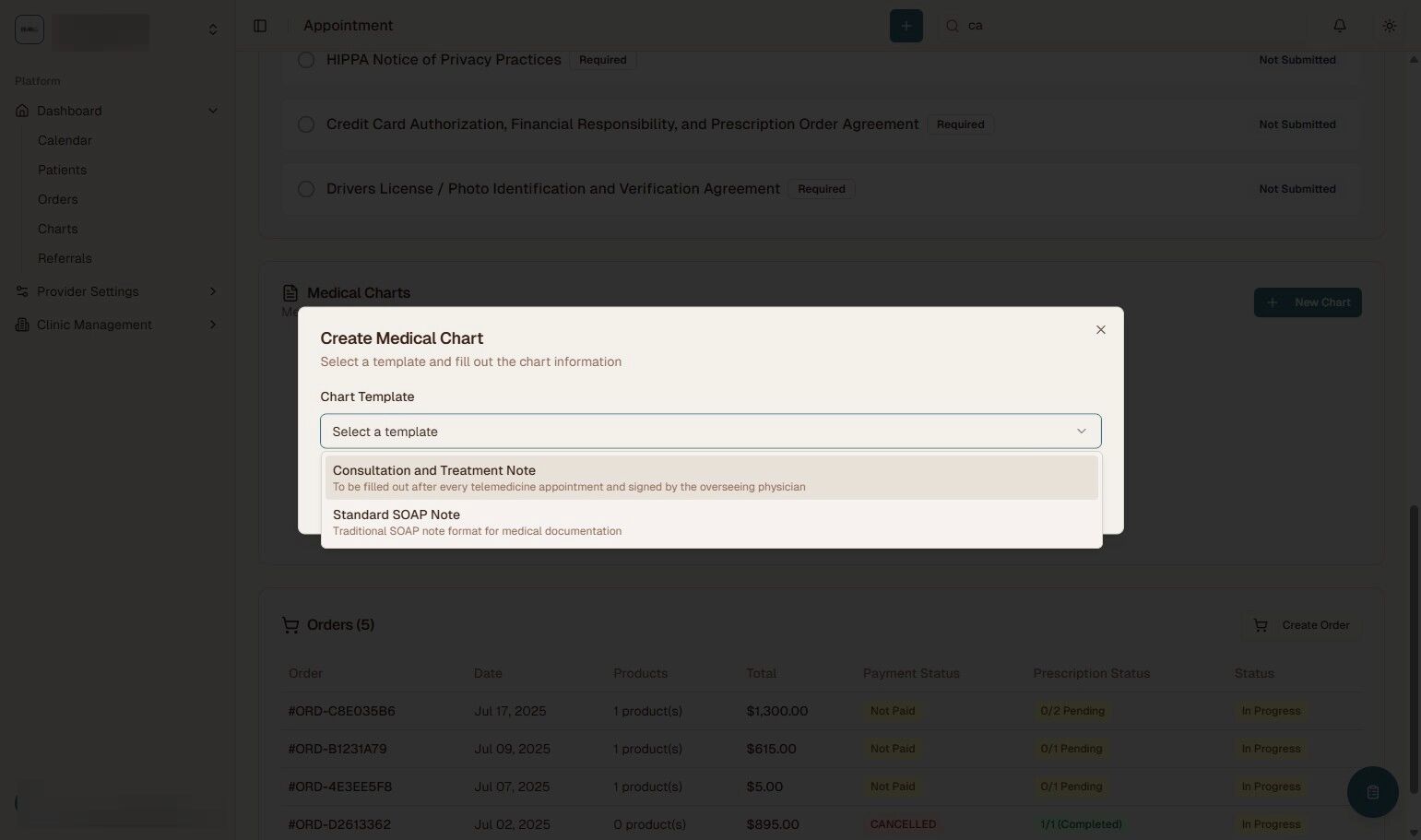Click the Create Order button

[1301, 625]
